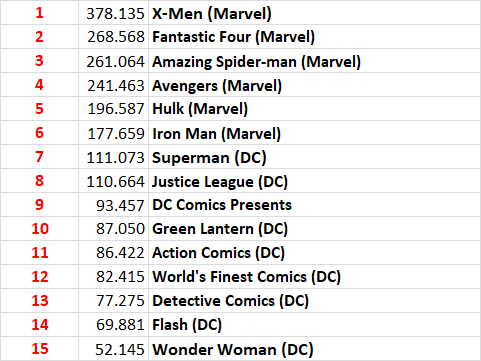Screen dimensions: 481x361
Task: Select the 196.587 cell beside Hulk
Action: pyautogui.click(x=113, y=109)
